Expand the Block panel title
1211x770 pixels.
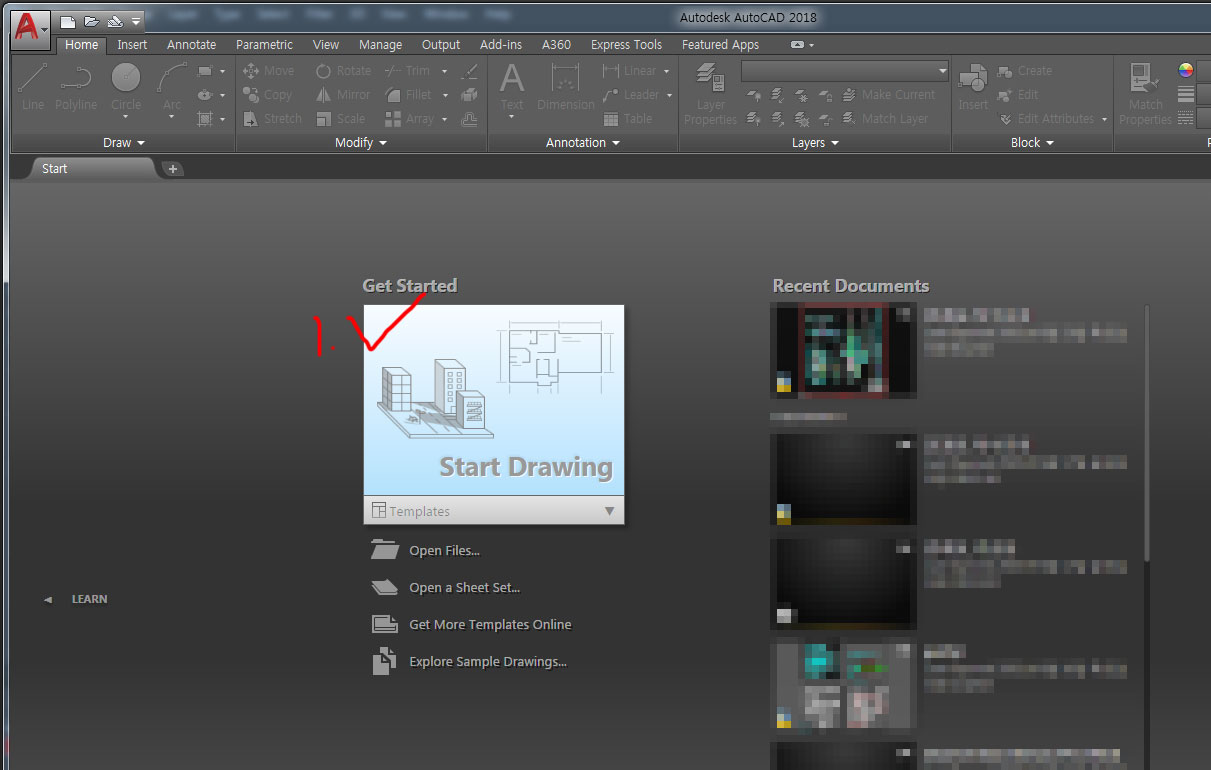[1032, 143]
